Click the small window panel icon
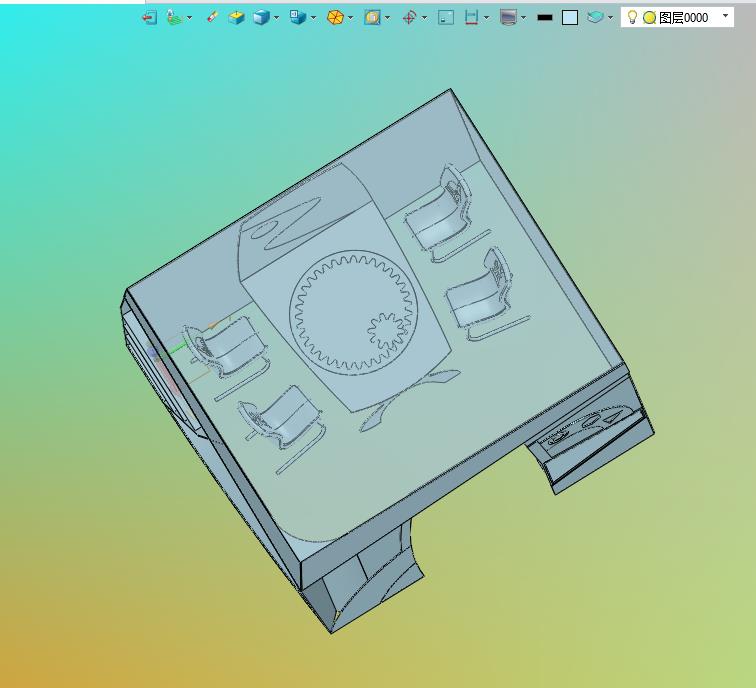The image size is (756, 688). coord(446,18)
